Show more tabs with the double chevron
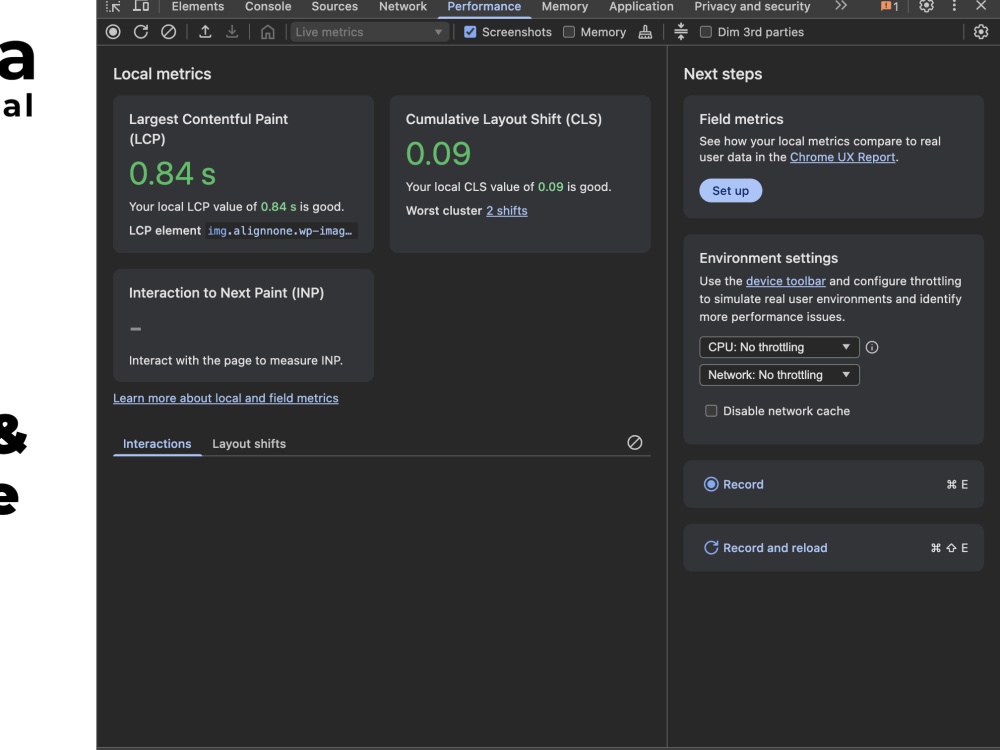This screenshot has width=1000, height=750. tap(841, 6)
